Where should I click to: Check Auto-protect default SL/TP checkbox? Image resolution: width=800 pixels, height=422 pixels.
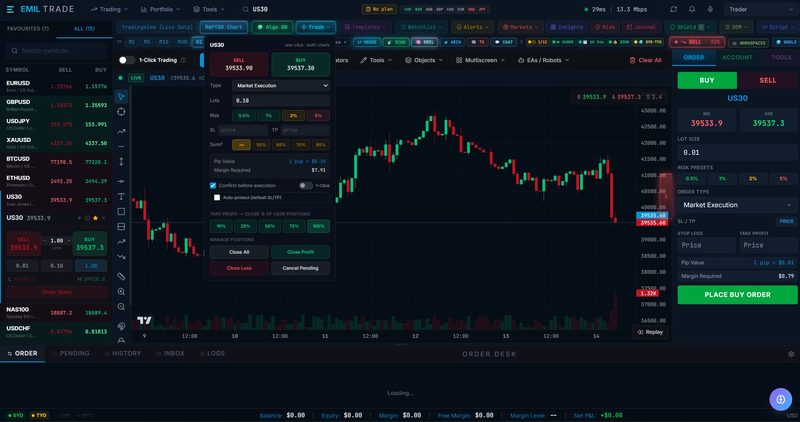point(217,197)
